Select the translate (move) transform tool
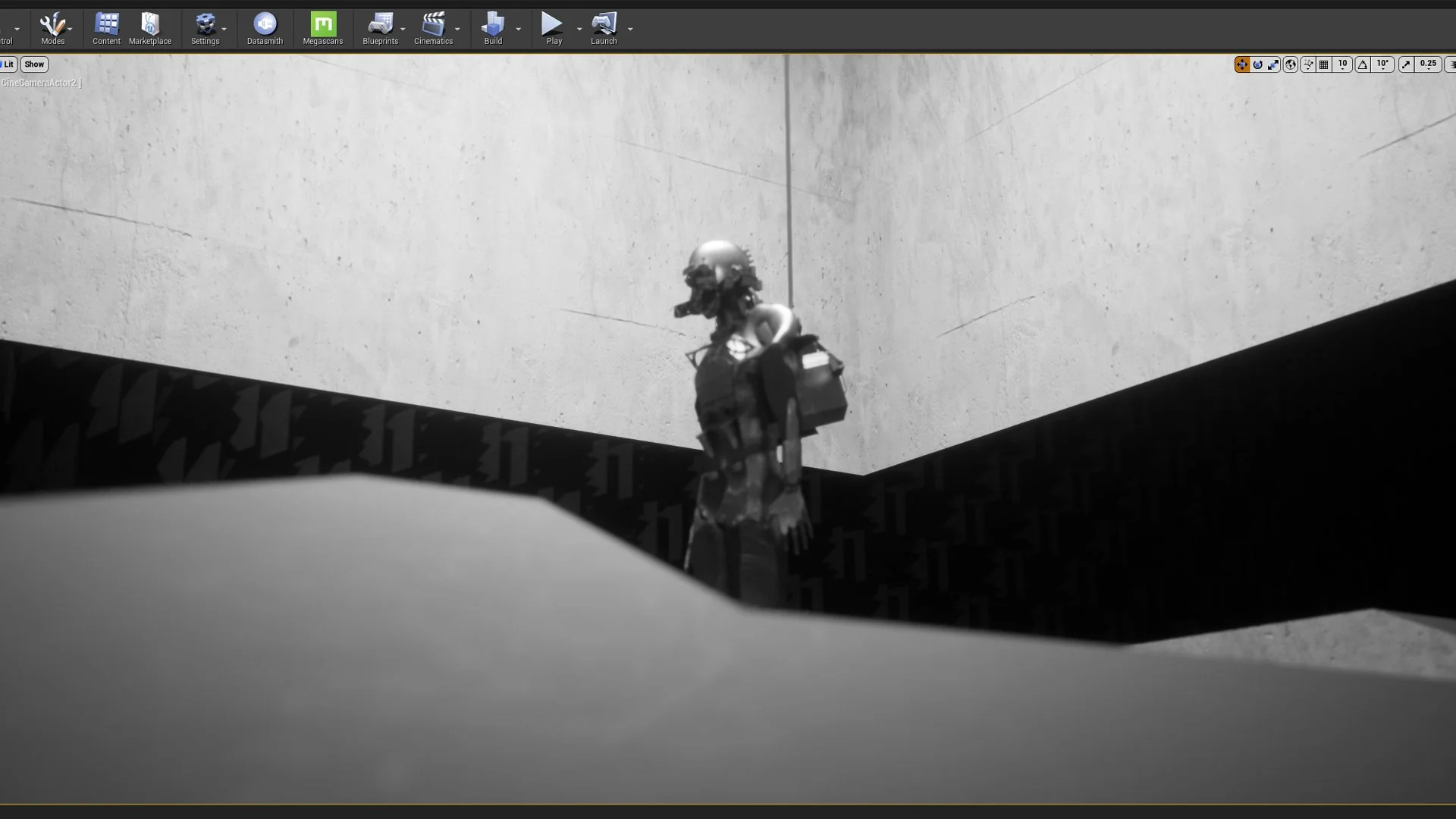 point(1241,64)
